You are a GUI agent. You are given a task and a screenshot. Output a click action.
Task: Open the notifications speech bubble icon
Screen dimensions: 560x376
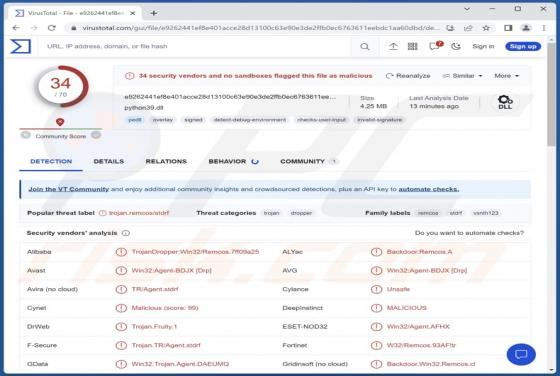coord(435,46)
